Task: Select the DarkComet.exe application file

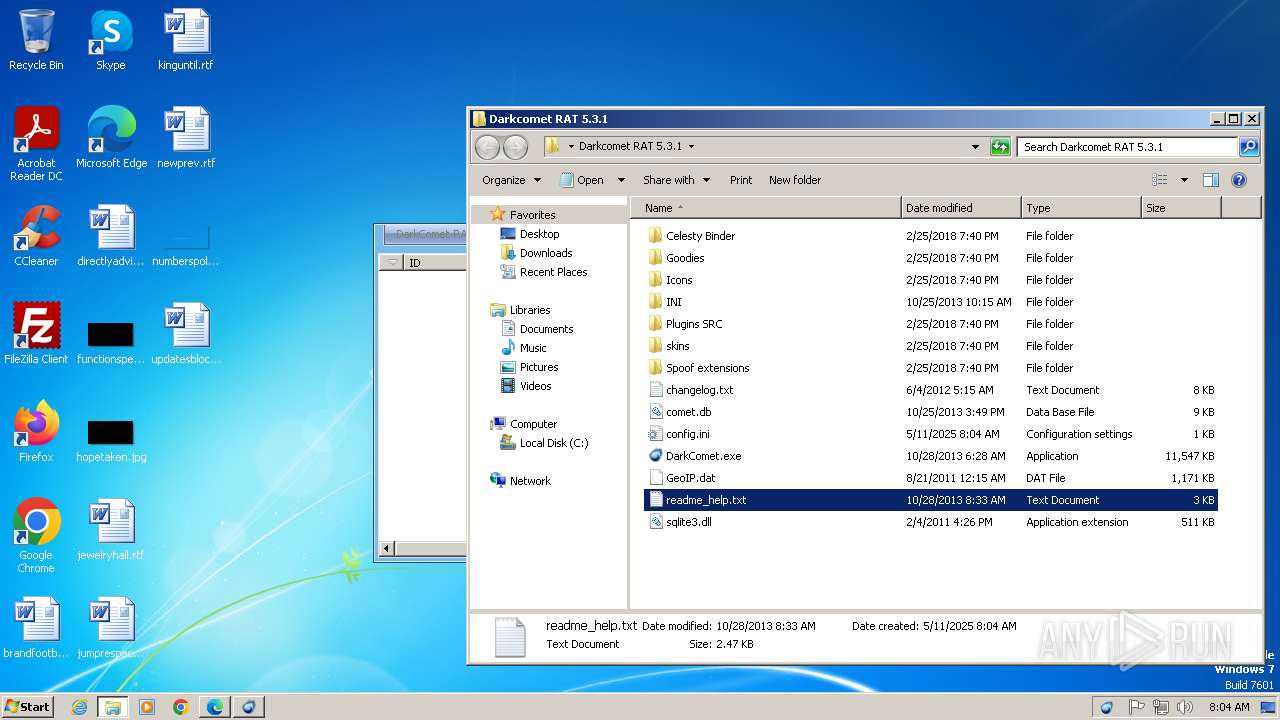Action: tap(703, 456)
